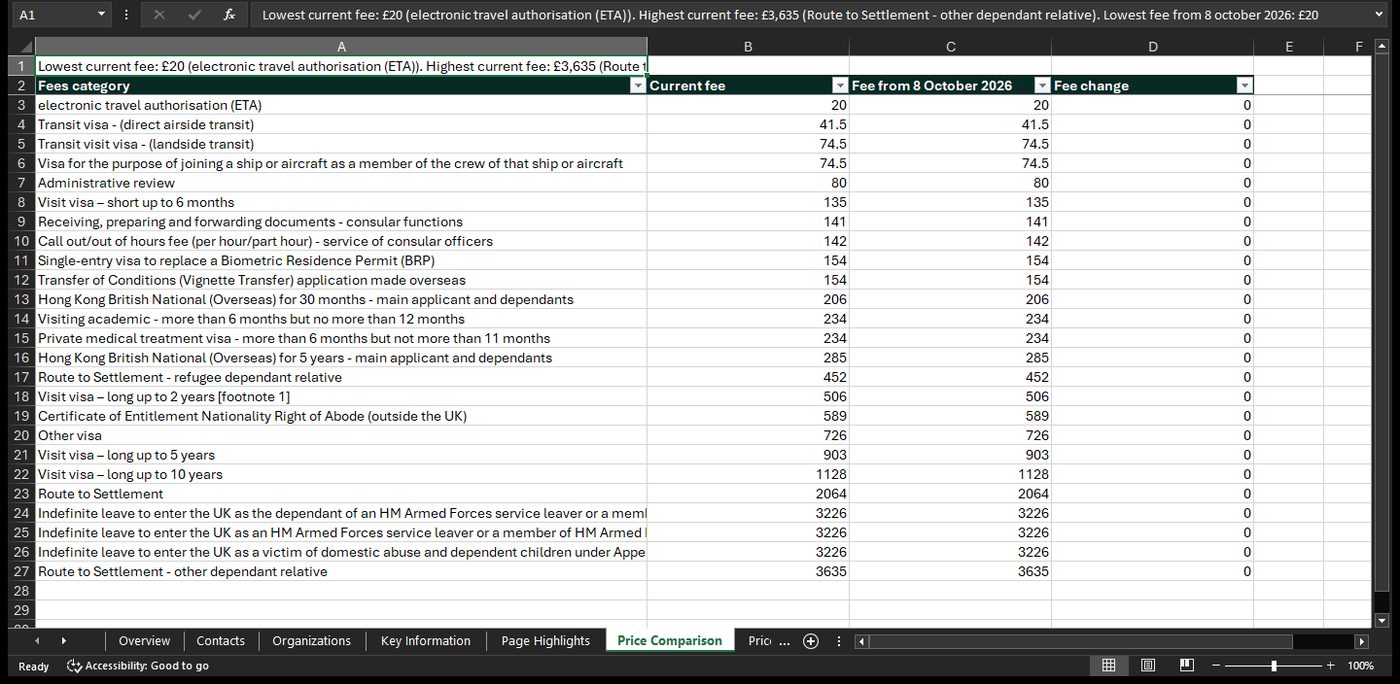Select cell 'Other visa'
This screenshot has width=1400, height=684.
point(341,435)
